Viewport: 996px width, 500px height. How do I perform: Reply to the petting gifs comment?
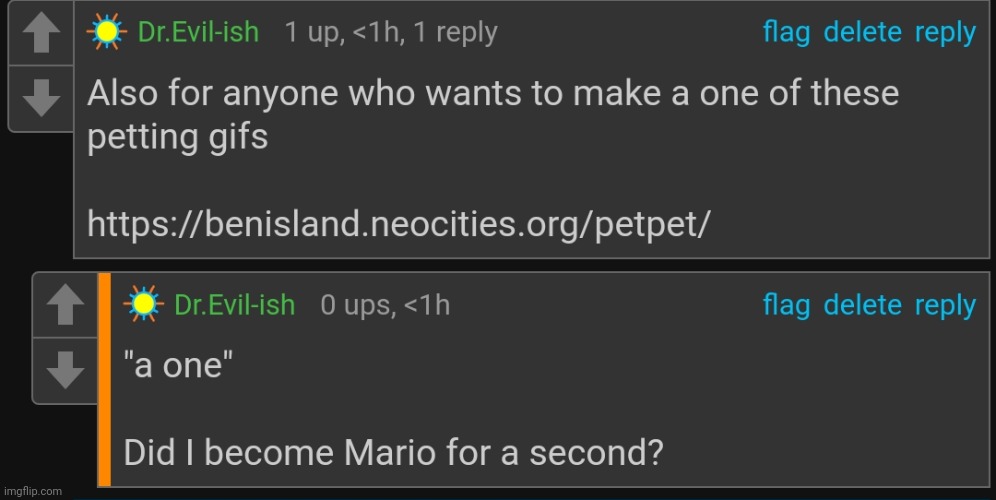click(x=945, y=33)
